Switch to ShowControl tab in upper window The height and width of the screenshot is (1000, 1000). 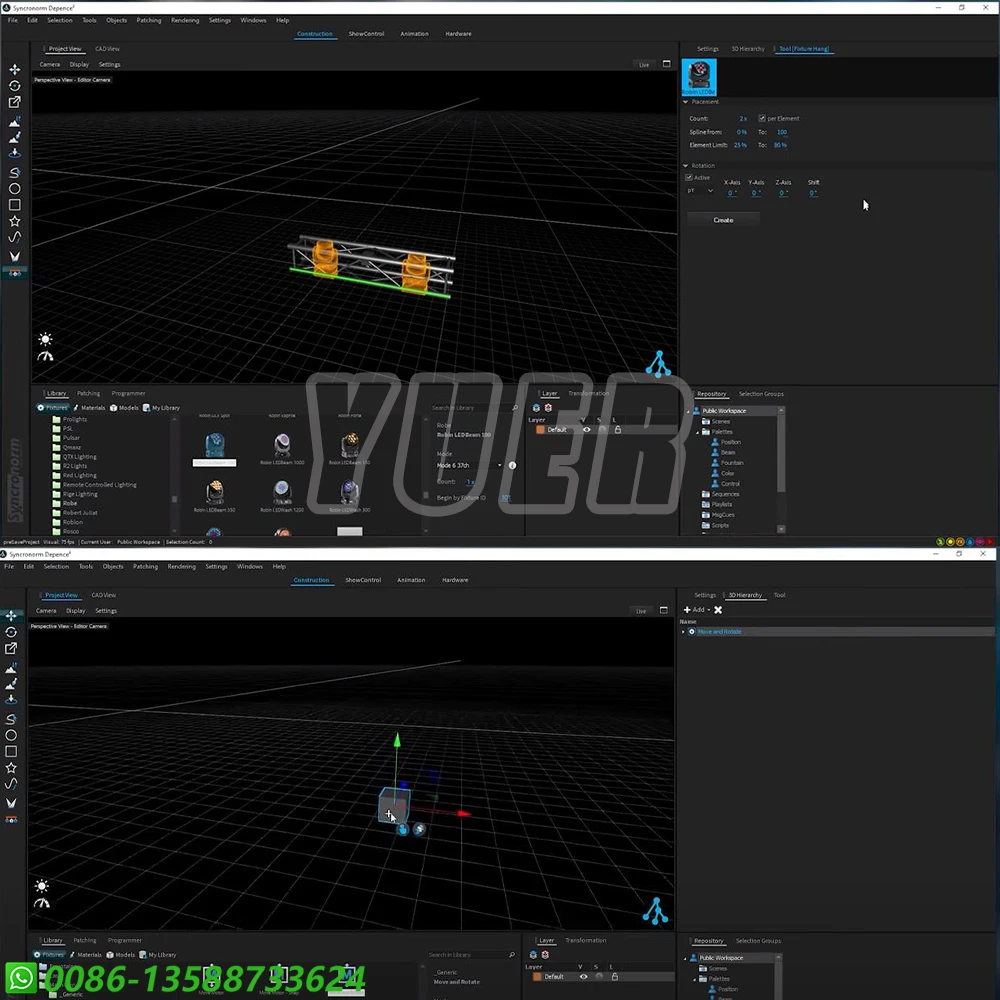[x=366, y=34]
